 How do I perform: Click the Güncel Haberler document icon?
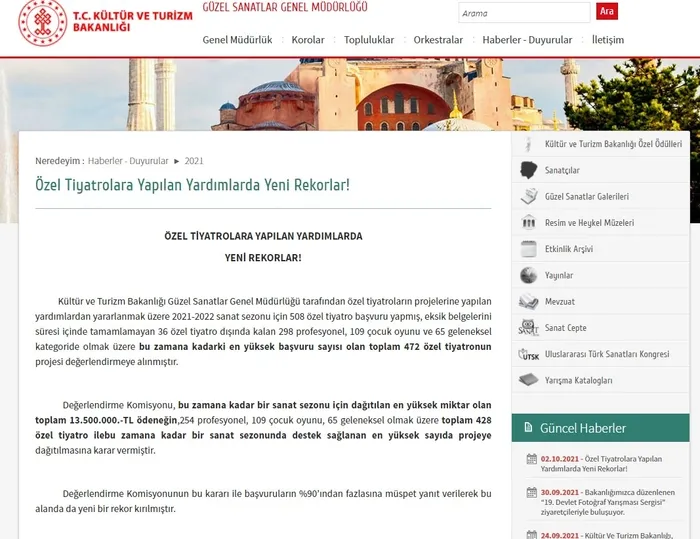pos(528,427)
